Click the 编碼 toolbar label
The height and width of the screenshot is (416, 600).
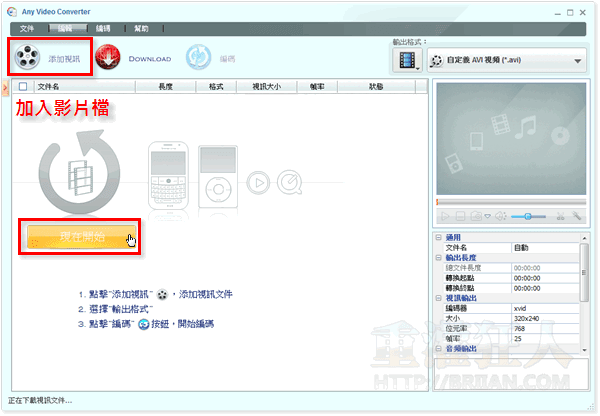[227, 59]
